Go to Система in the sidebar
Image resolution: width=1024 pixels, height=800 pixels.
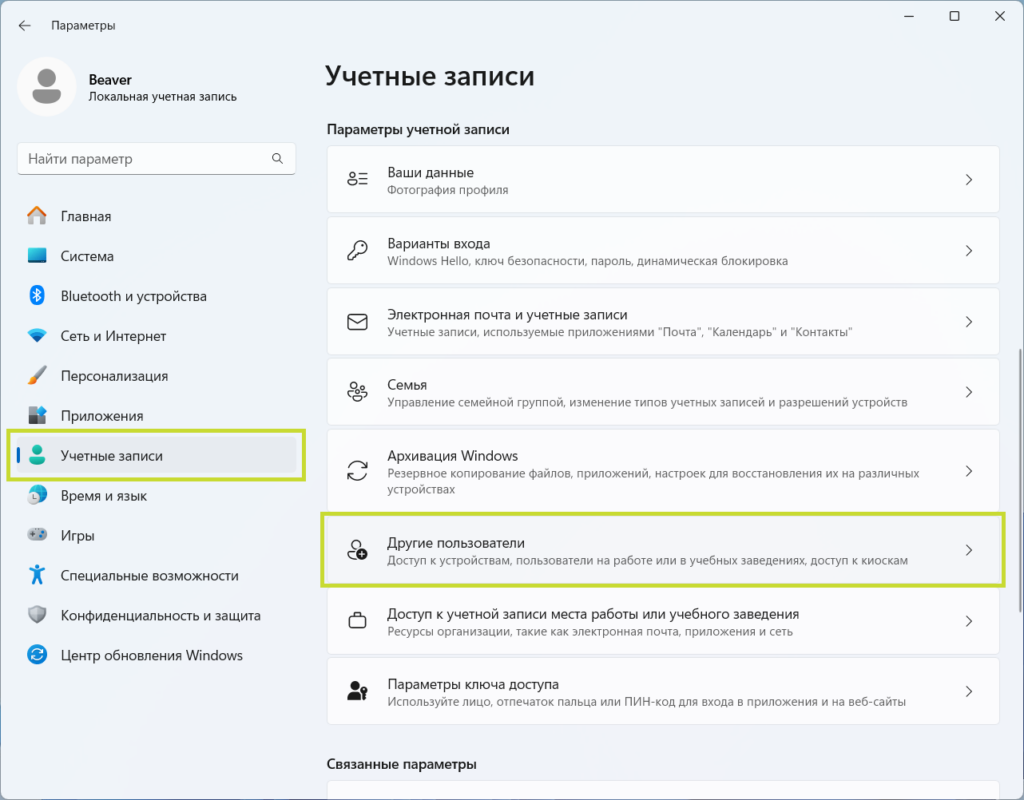point(157,256)
